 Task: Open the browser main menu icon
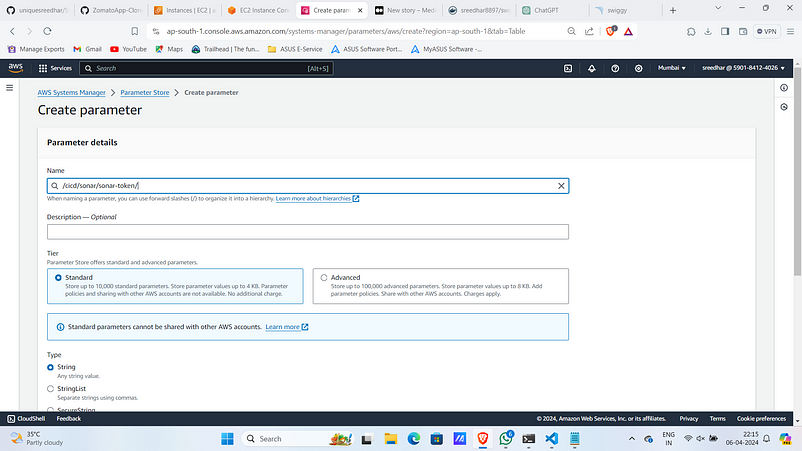[790, 31]
